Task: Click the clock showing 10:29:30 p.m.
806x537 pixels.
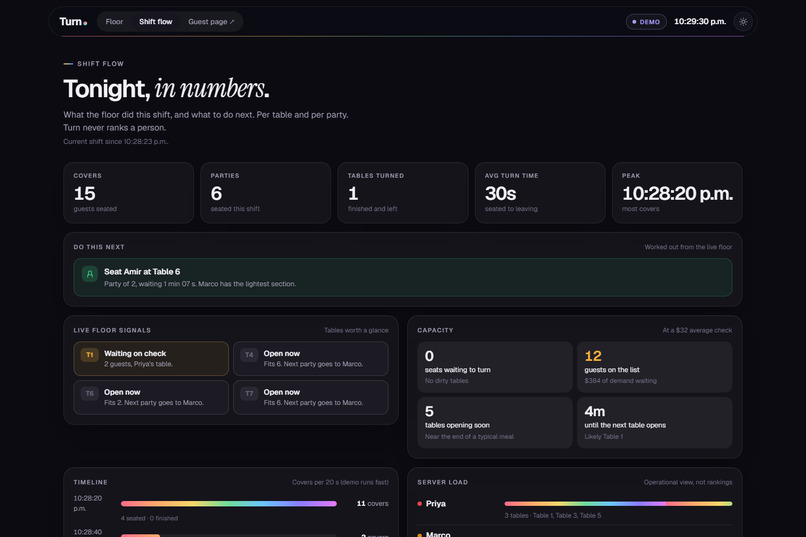Action: point(700,22)
